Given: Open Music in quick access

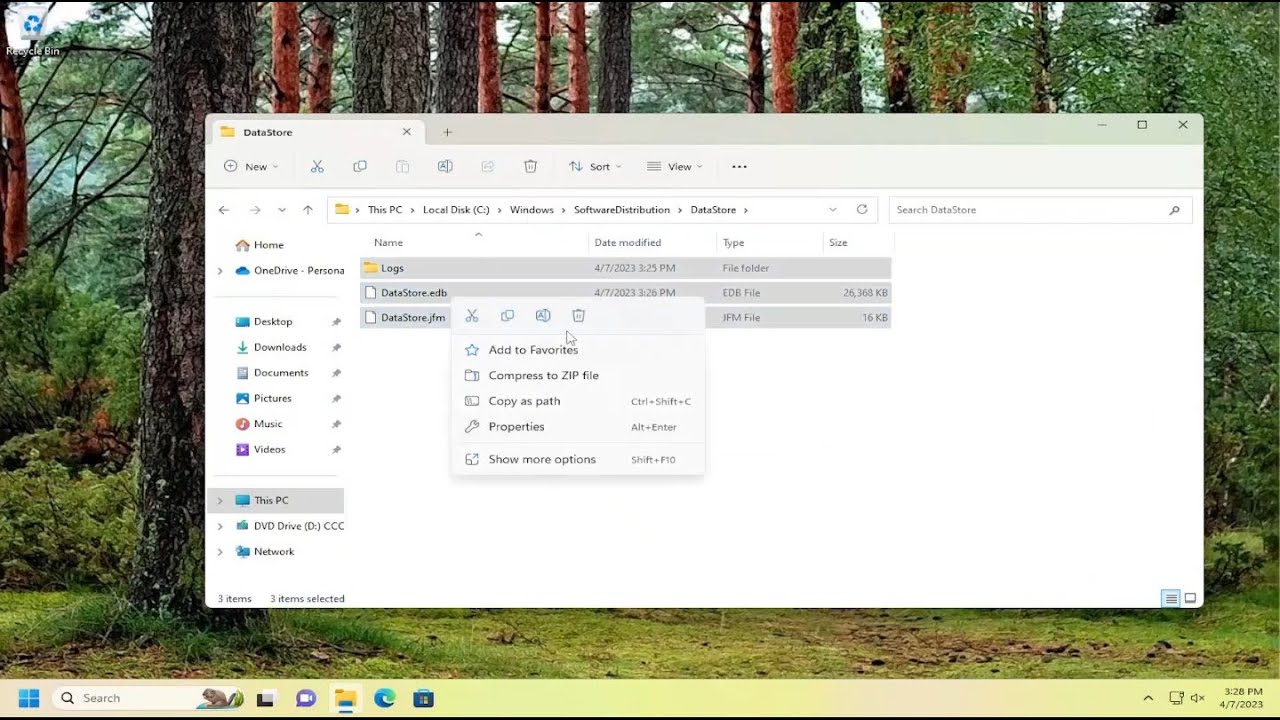Looking at the screenshot, I should pyautogui.click(x=268, y=424).
